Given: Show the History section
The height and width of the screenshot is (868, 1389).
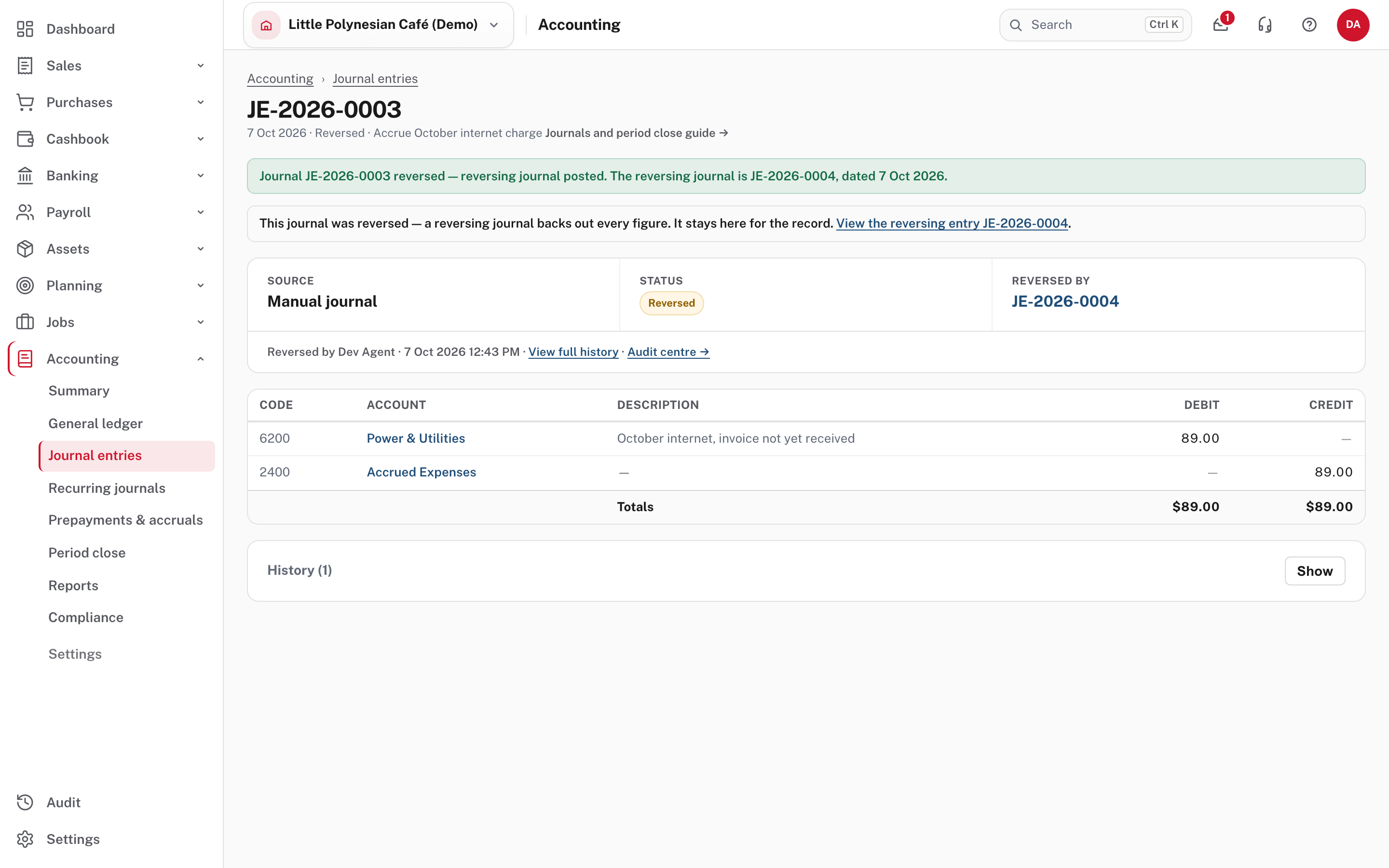Looking at the screenshot, I should point(1314,570).
